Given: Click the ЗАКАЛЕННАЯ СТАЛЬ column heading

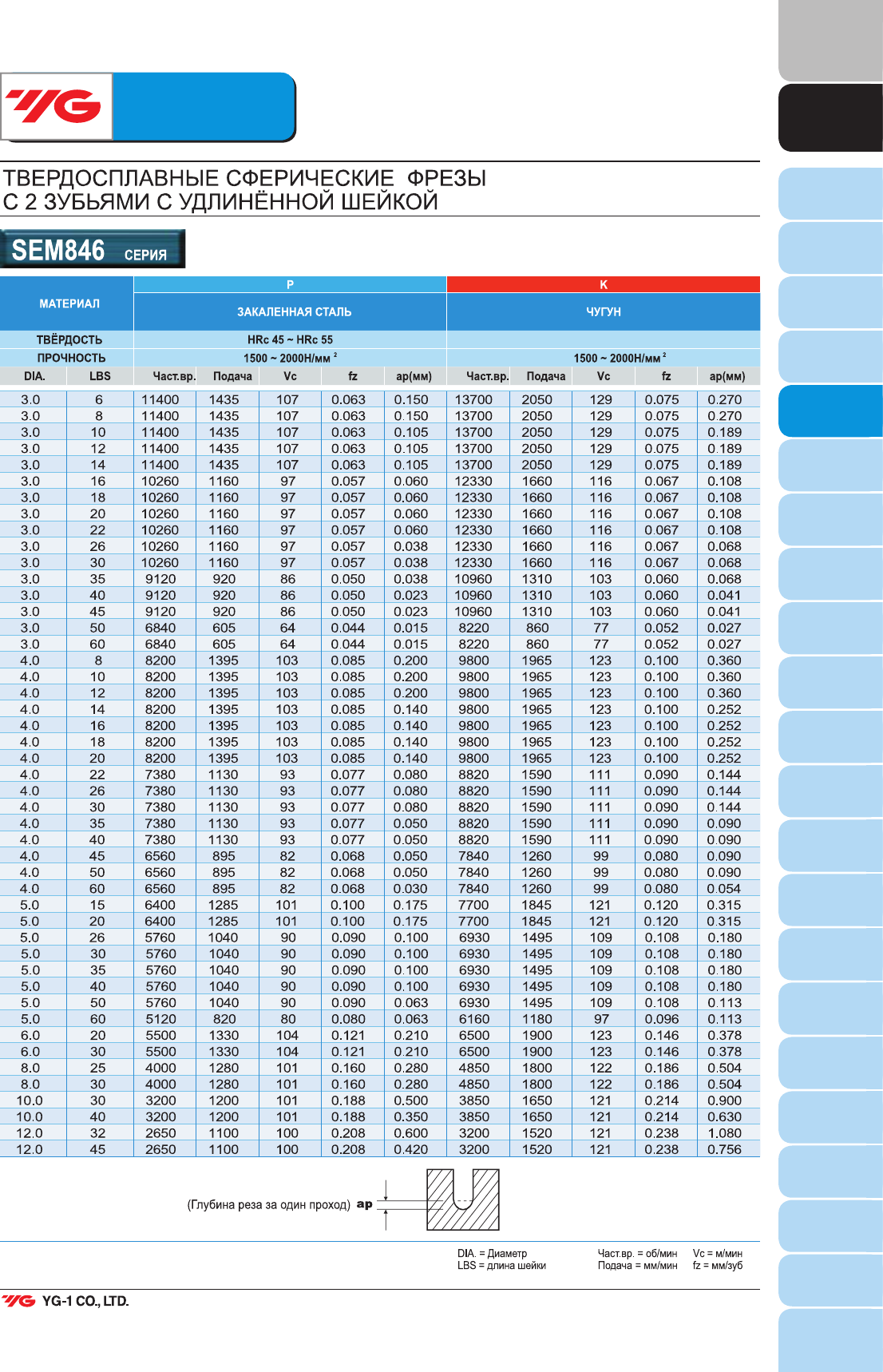Looking at the screenshot, I should (x=294, y=312).
